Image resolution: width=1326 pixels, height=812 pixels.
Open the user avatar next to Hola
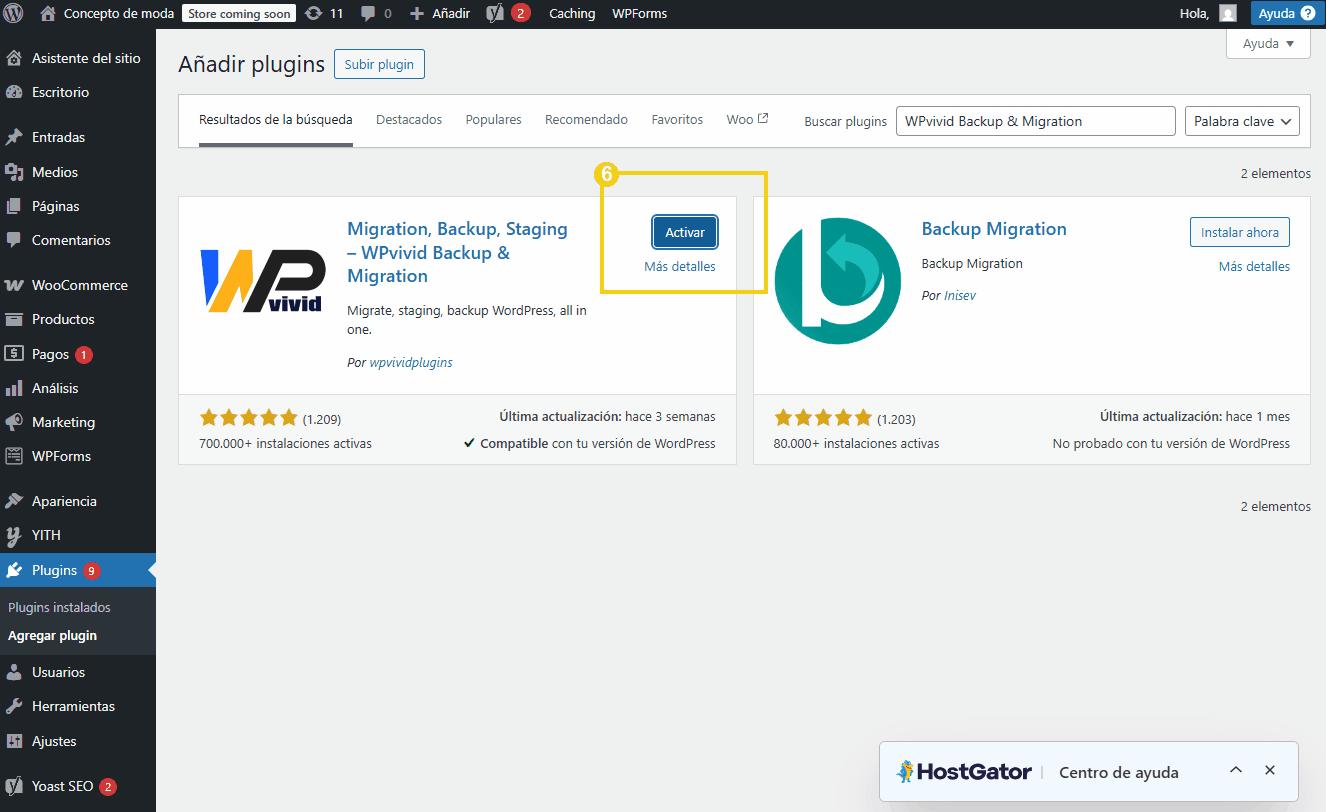(x=1228, y=14)
